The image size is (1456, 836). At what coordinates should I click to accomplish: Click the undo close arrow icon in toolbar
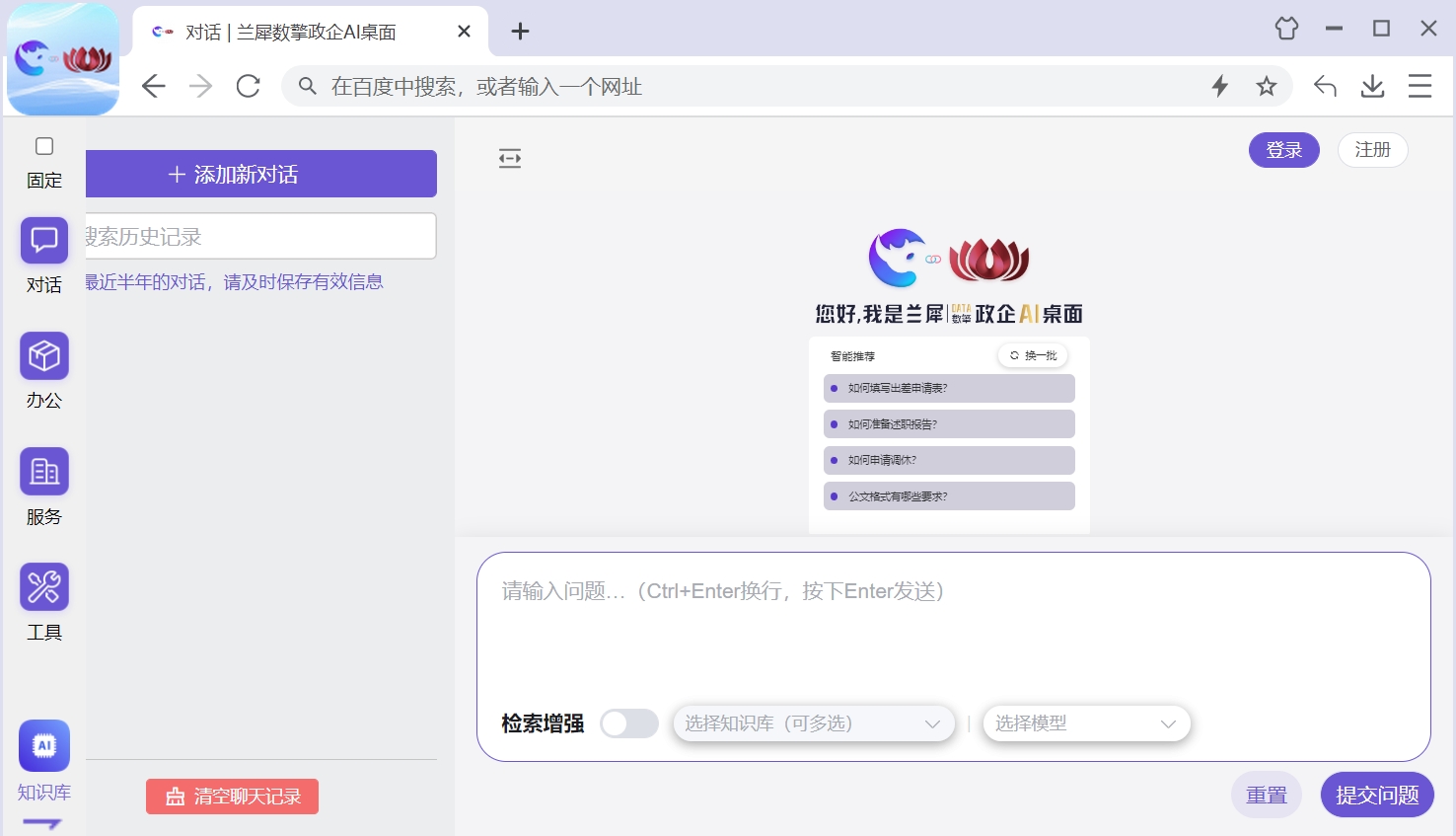1325,87
